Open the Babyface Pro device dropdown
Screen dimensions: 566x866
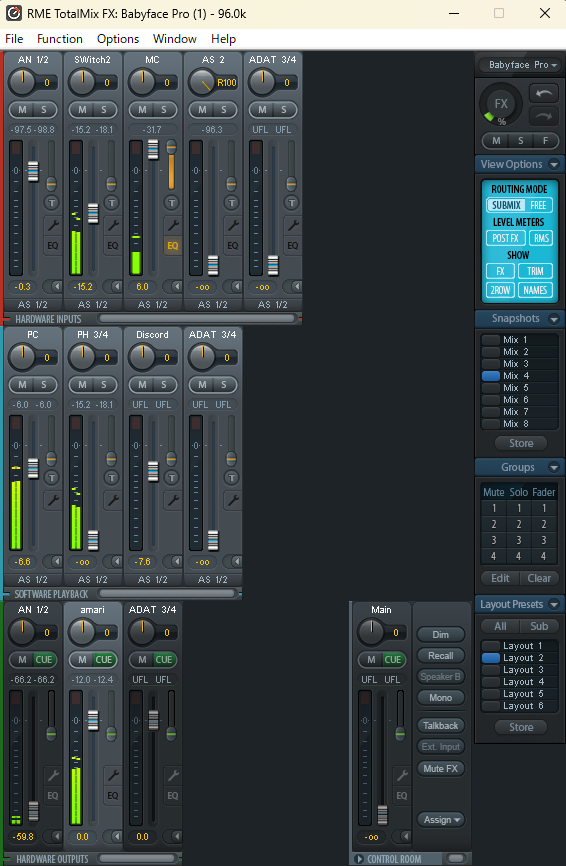coord(519,65)
